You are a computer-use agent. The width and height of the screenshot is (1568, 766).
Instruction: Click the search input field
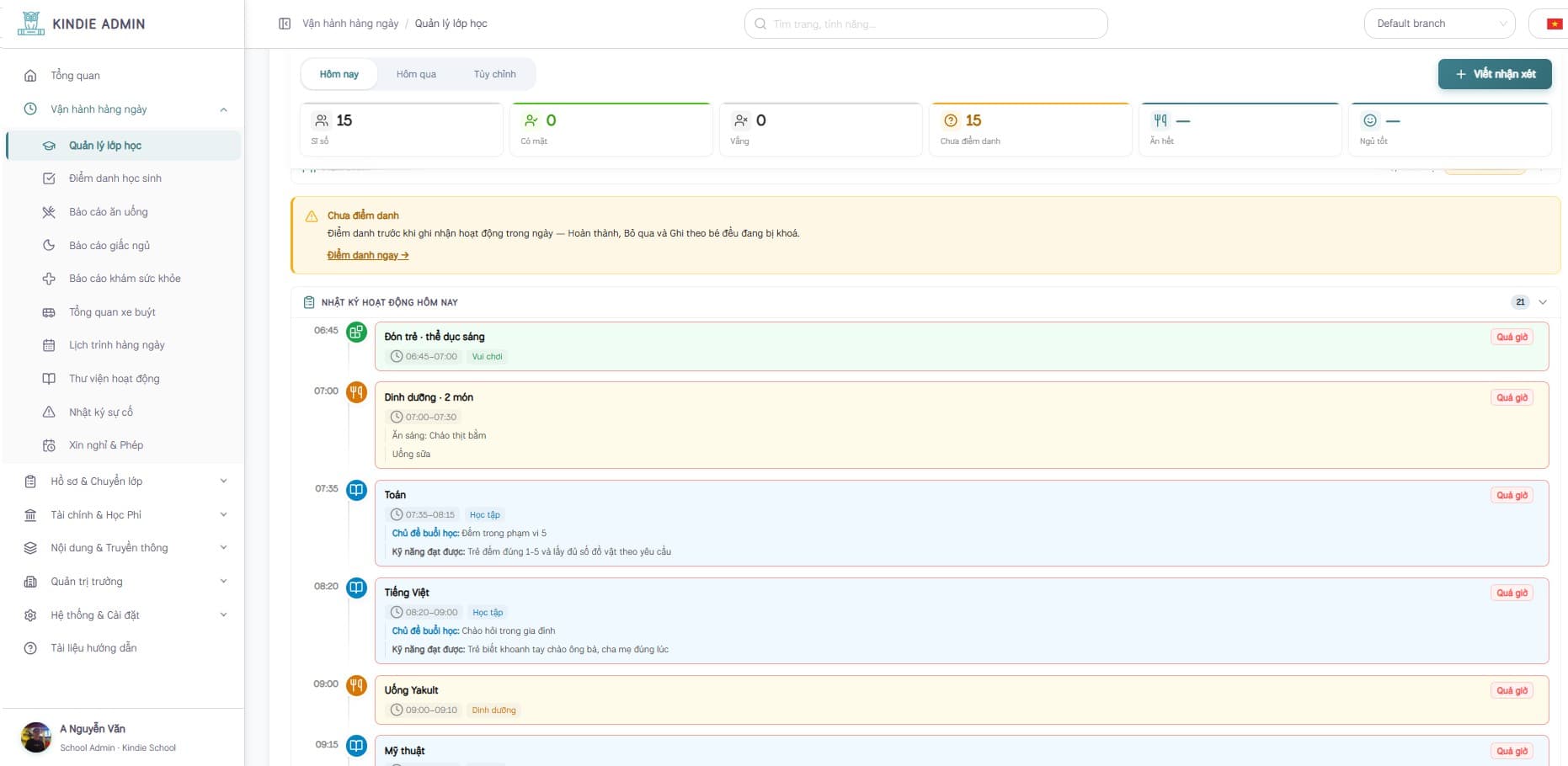pos(925,24)
